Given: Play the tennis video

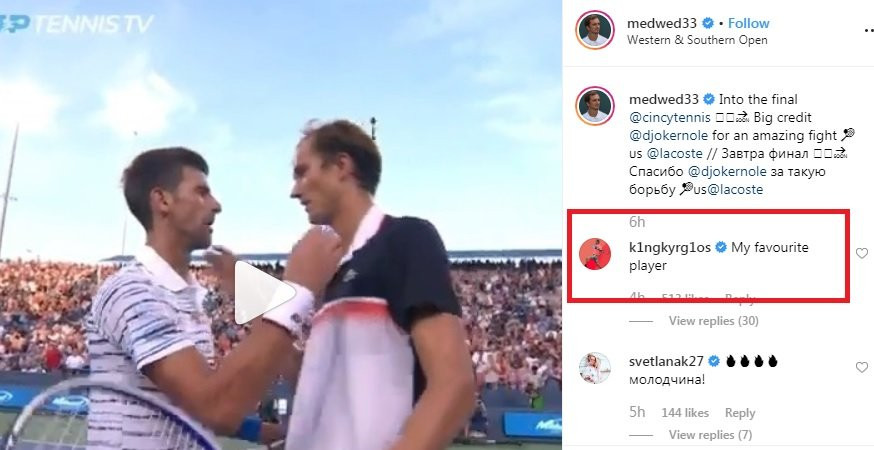Looking at the screenshot, I should (x=264, y=293).
